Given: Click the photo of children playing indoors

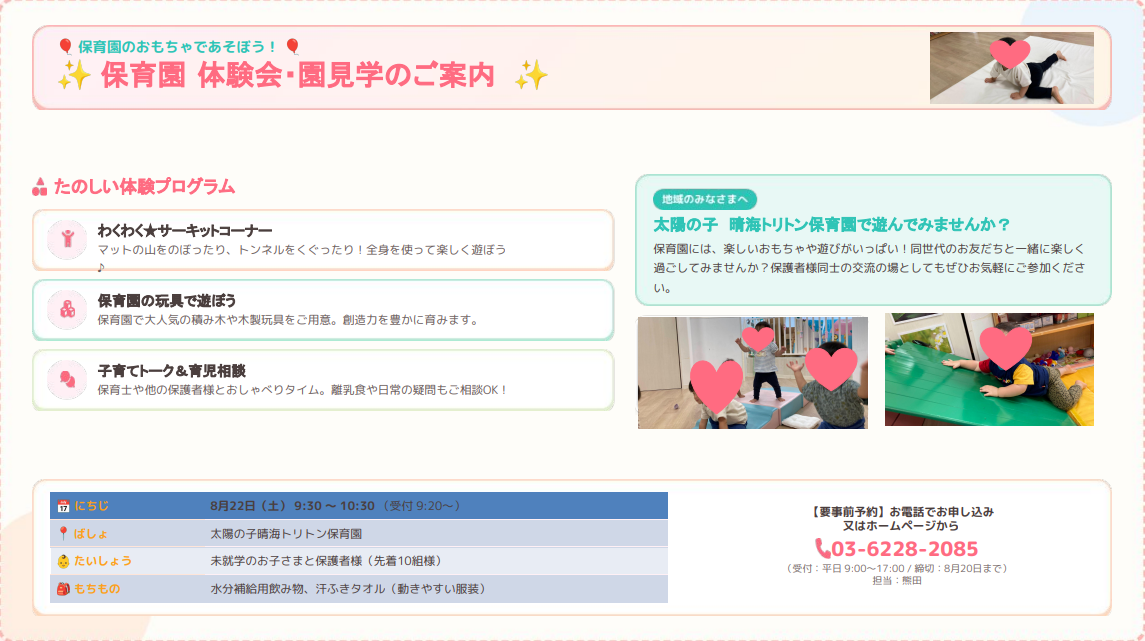Looking at the screenshot, I should click(752, 372).
